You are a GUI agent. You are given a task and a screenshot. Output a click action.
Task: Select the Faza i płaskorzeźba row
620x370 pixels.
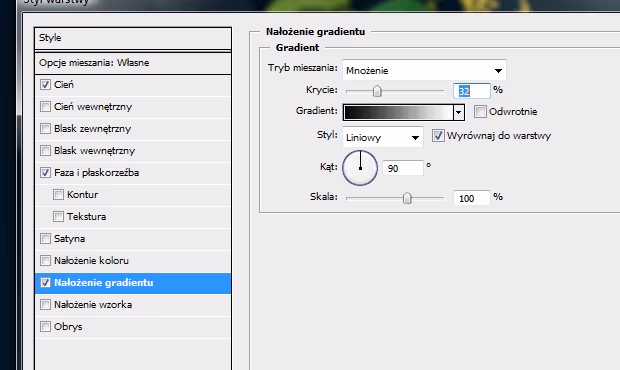[x=133, y=173]
